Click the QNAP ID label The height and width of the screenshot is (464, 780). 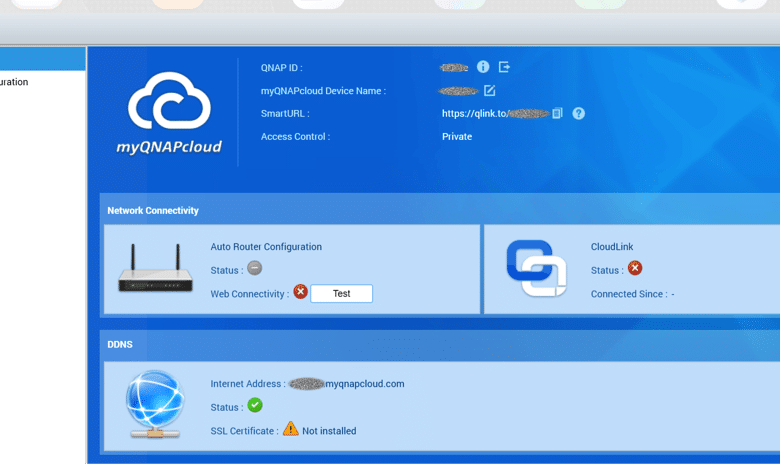(282, 68)
